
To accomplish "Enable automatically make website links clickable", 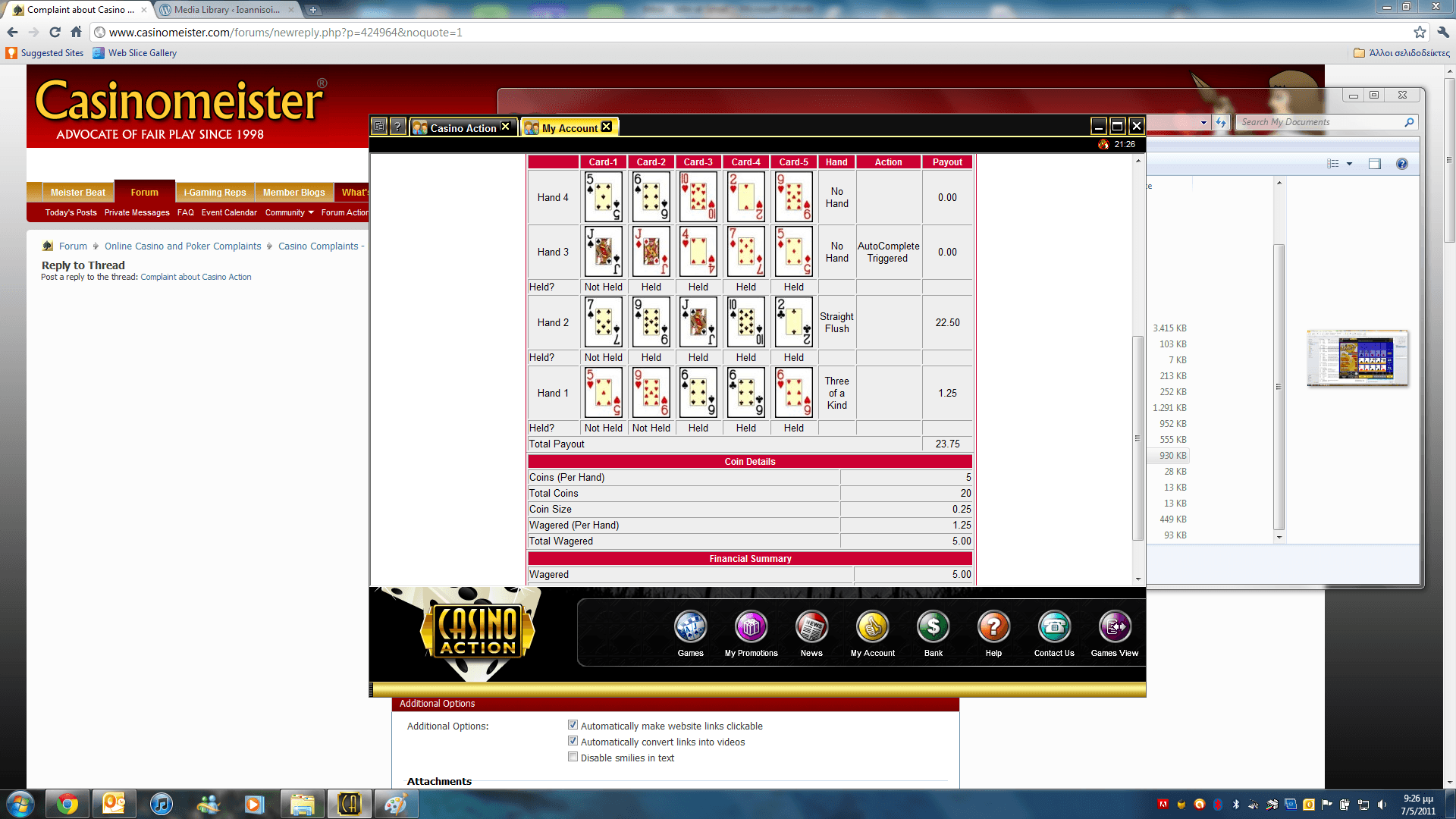I will (573, 725).
